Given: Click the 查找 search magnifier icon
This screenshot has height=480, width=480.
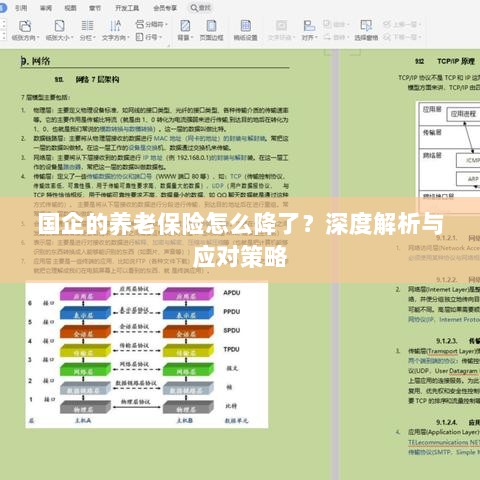Looking at the screenshot, I should 194,8.
